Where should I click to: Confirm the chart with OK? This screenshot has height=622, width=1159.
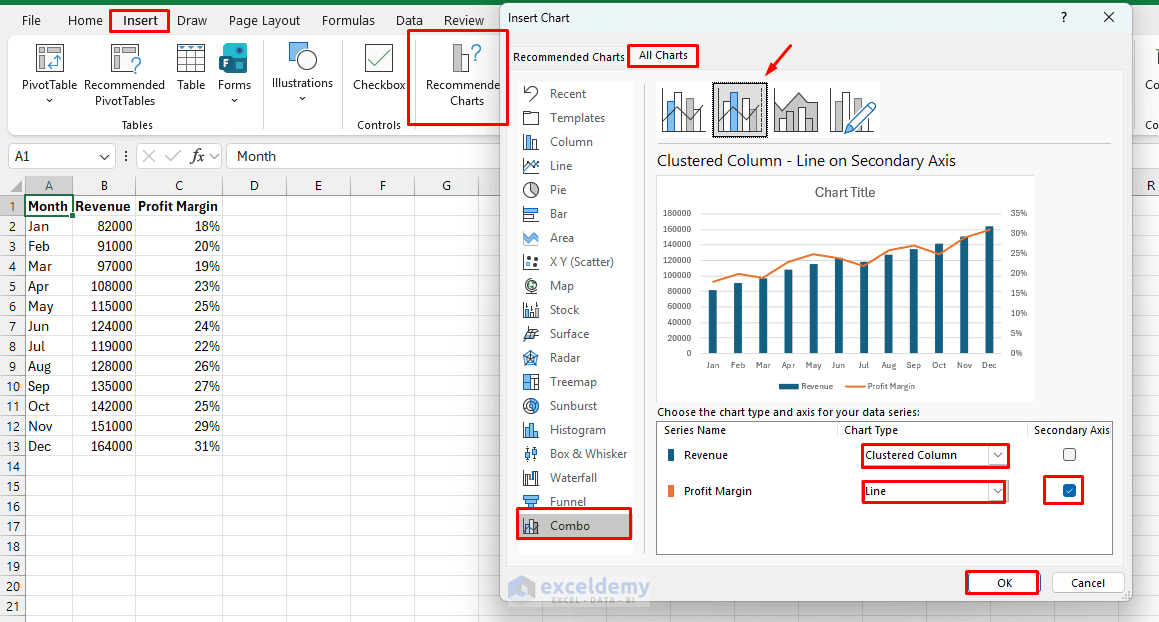tap(1004, 583)
